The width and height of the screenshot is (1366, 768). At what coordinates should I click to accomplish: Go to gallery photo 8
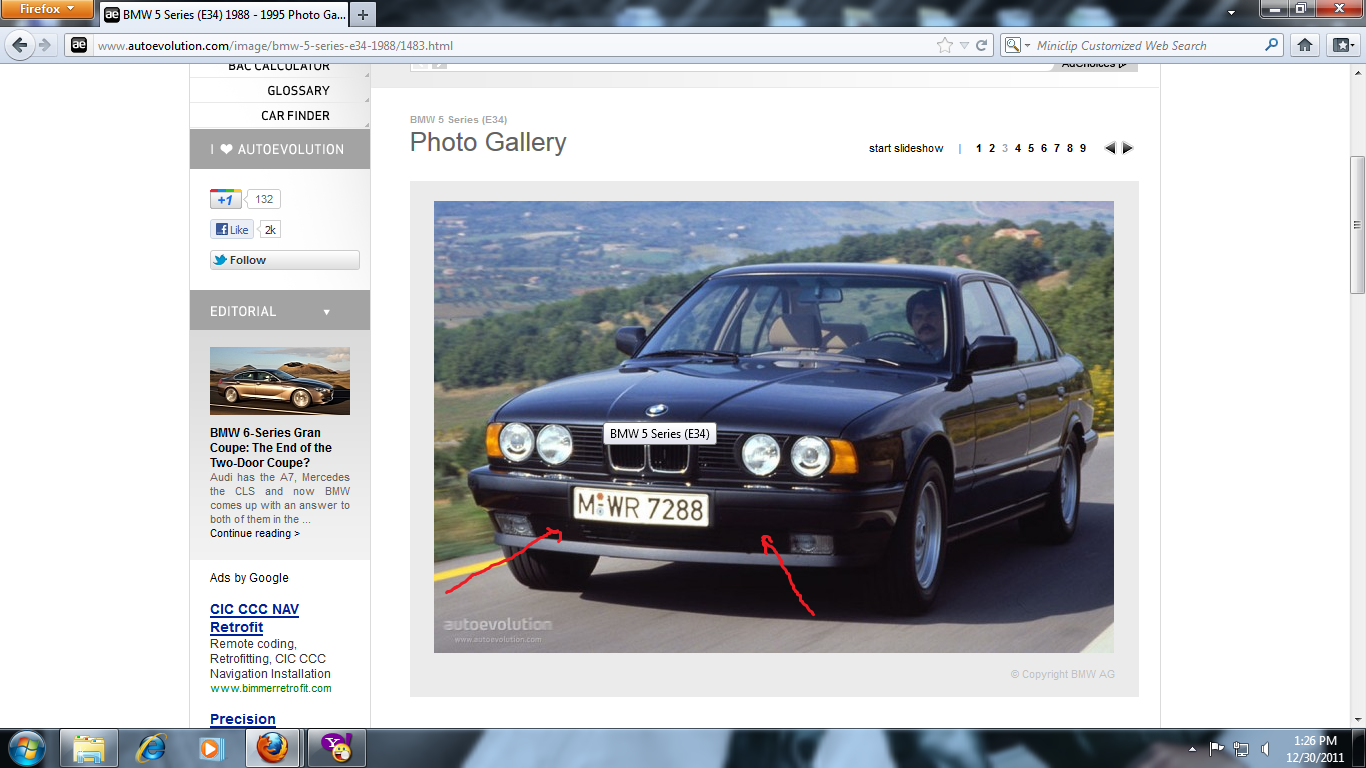(x=1070, y=148)
